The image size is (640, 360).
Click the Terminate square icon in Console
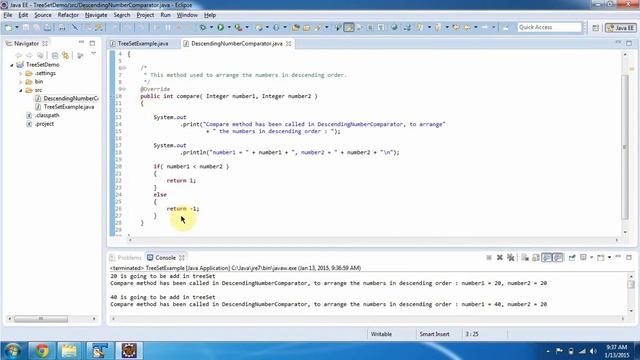(x=489, y=258)
